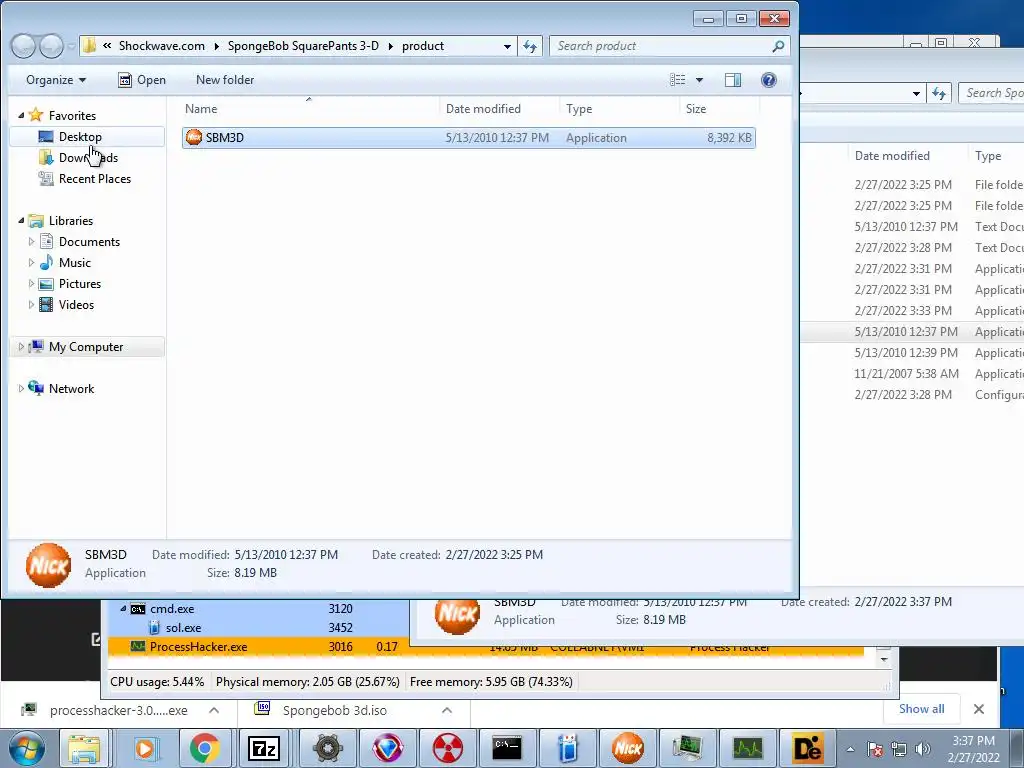The image size is (1024, 768).
Task: Click Show all downloads link
Action: (921, 709)
